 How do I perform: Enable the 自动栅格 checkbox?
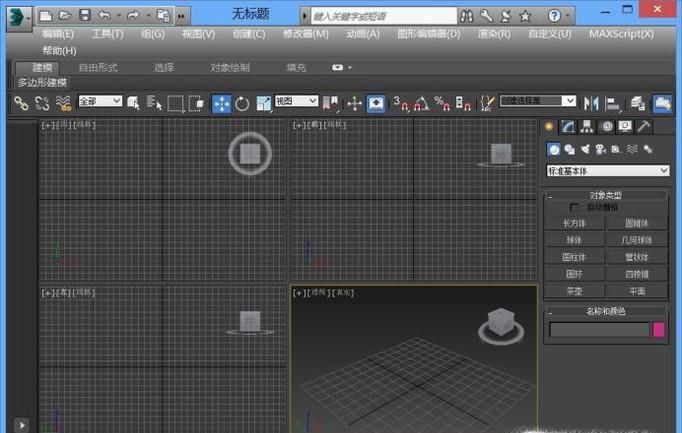(574, 207)
